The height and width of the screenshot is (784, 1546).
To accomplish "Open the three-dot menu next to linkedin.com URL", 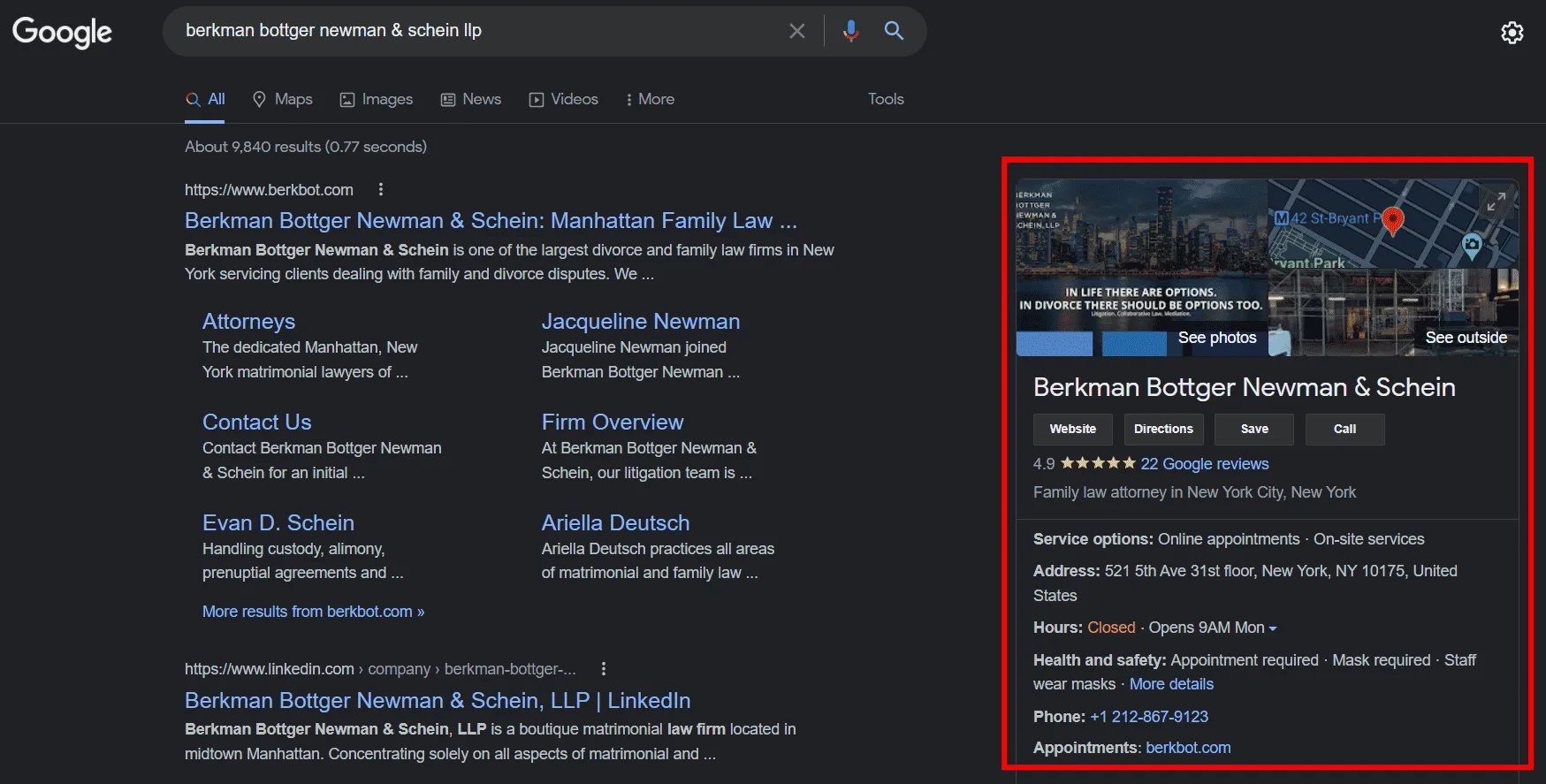I will [x=604, y=669].
